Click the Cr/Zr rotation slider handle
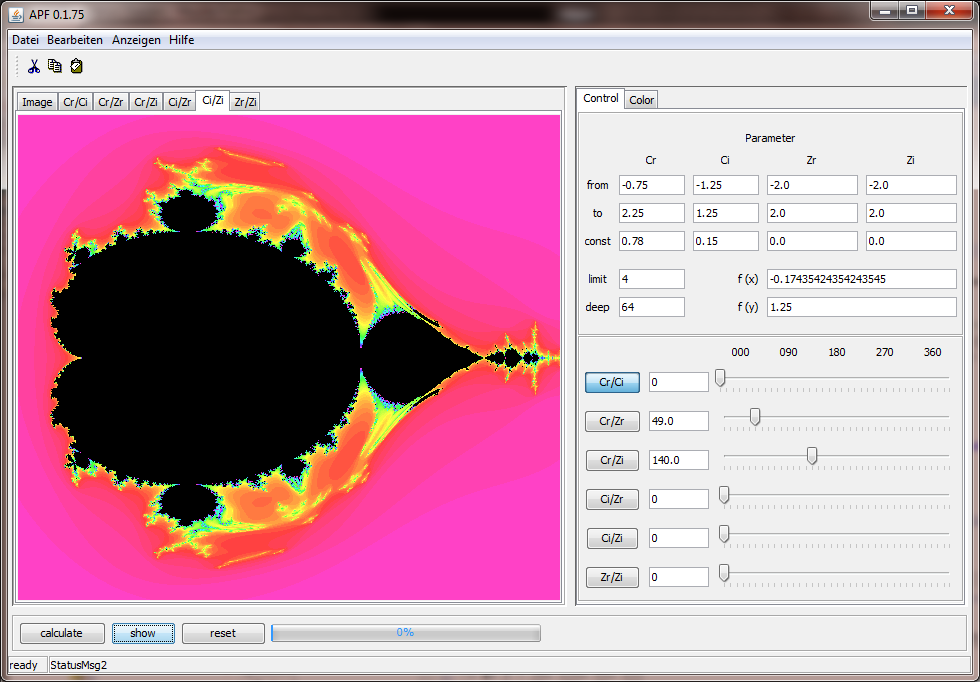 click(x=755, y=417)
